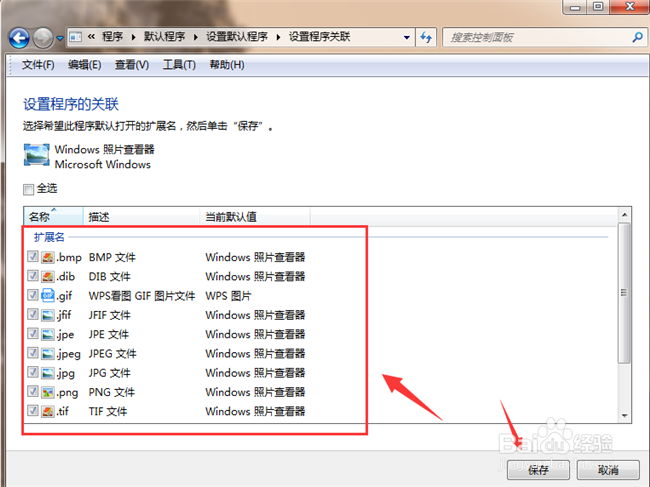
Task: Toggle the .jpg checkbox
Action: pyautogui.click(x=33, y=372)
